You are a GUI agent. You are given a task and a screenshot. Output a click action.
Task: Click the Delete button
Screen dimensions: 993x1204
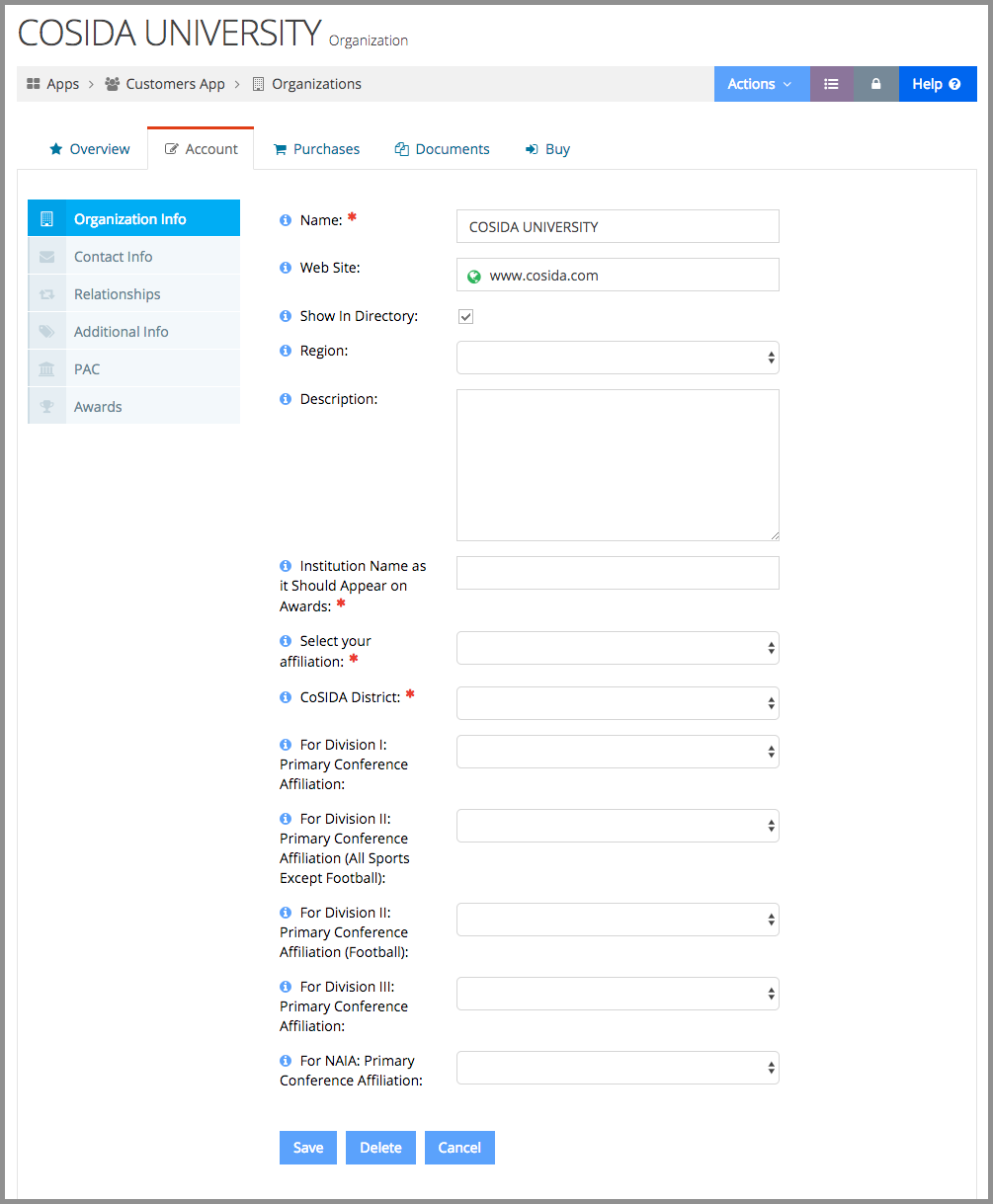click(x=380, y=1148)
